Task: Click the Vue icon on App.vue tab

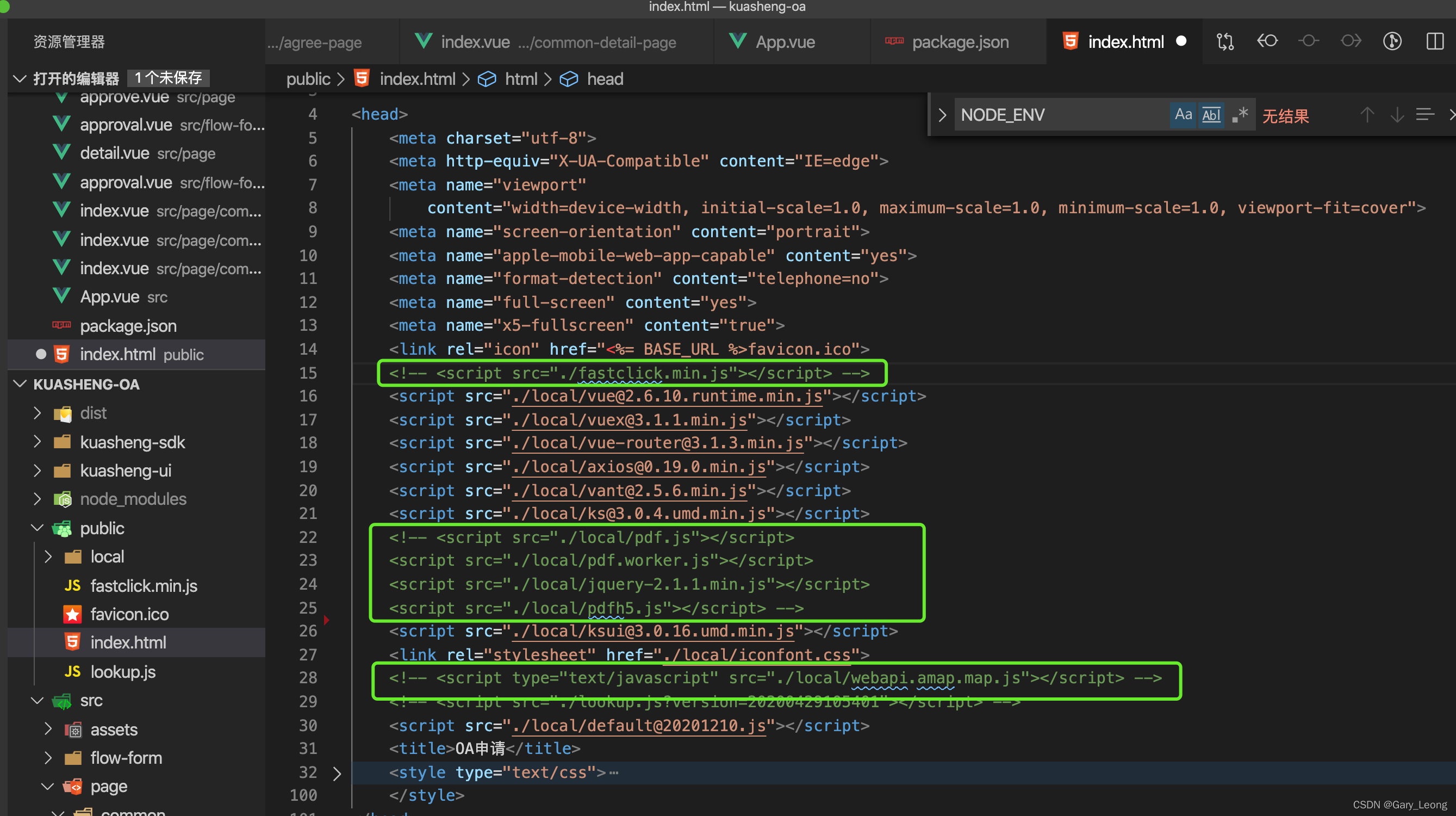Action: pyautogui.click(x=737, y=41)
